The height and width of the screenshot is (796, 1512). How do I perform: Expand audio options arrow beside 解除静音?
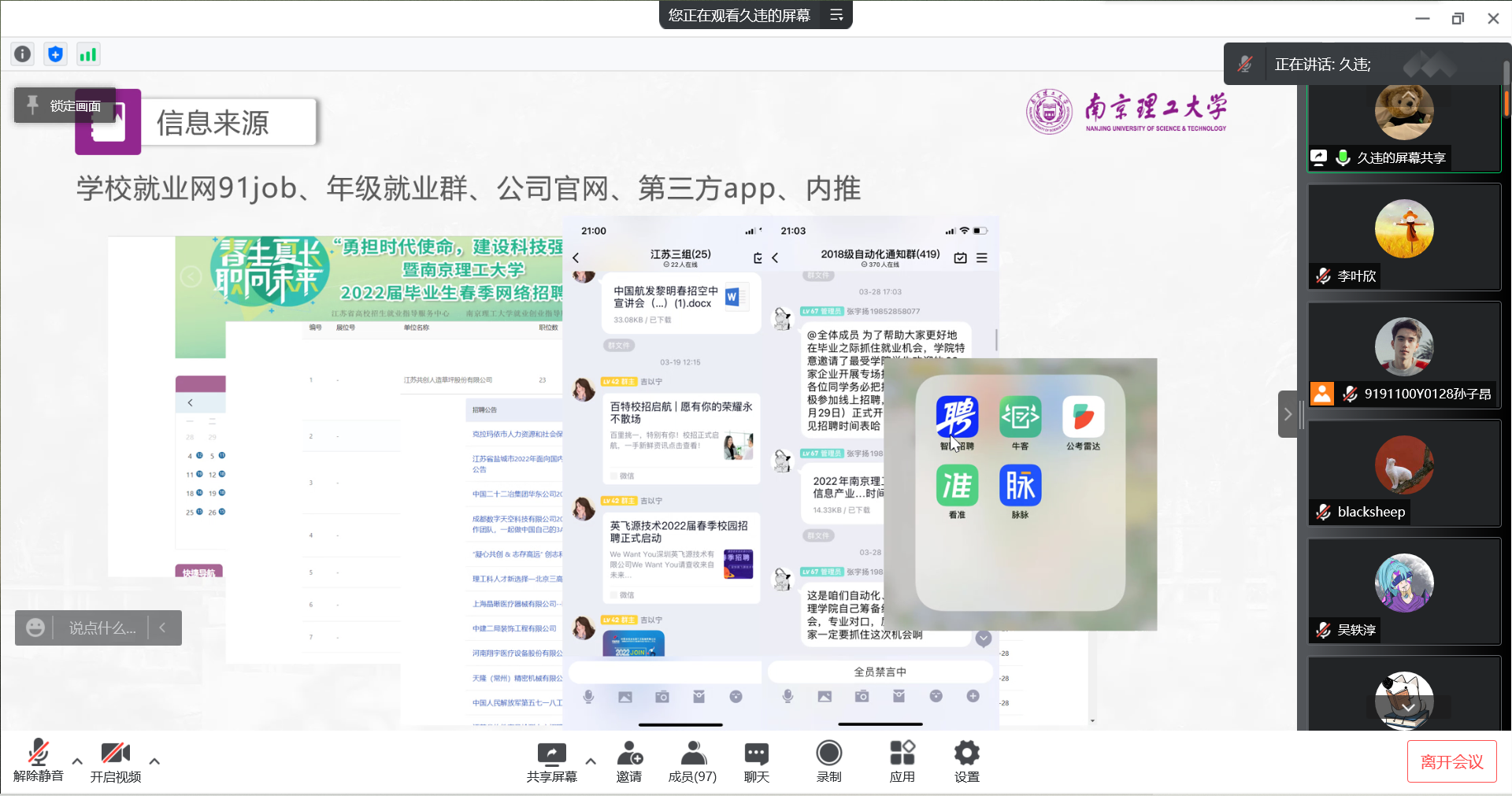pos(77,761)
